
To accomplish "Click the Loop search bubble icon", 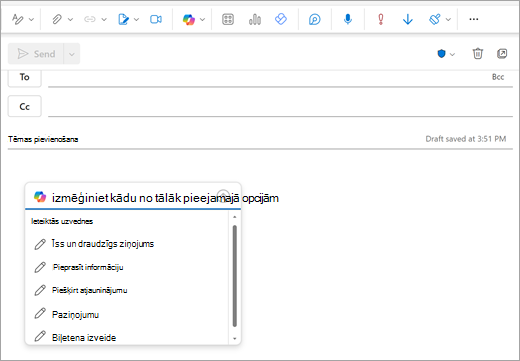I will tap(314, 19).
